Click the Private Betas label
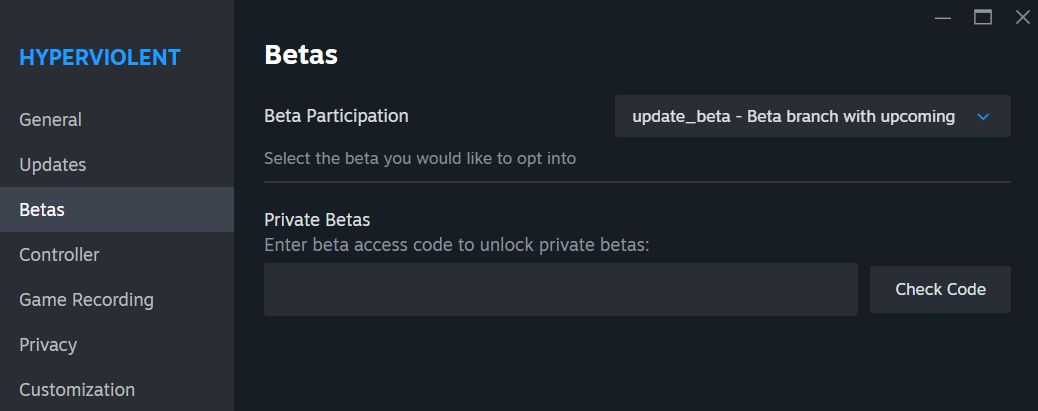 [x=317, y=220]
